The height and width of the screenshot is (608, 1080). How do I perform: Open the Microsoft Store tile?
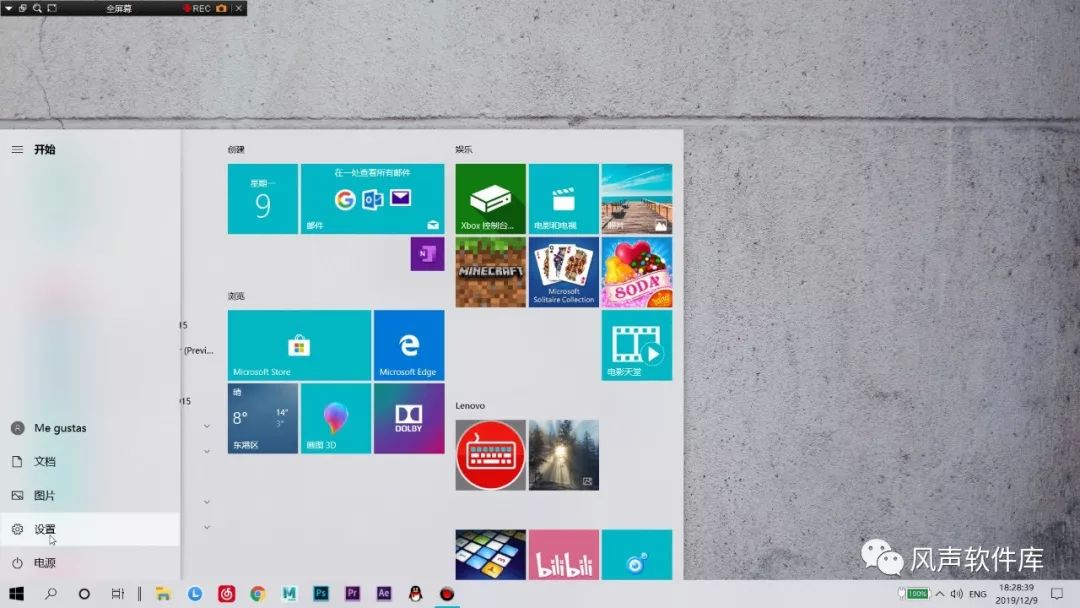pyautogui.click(x=298, y=345)
